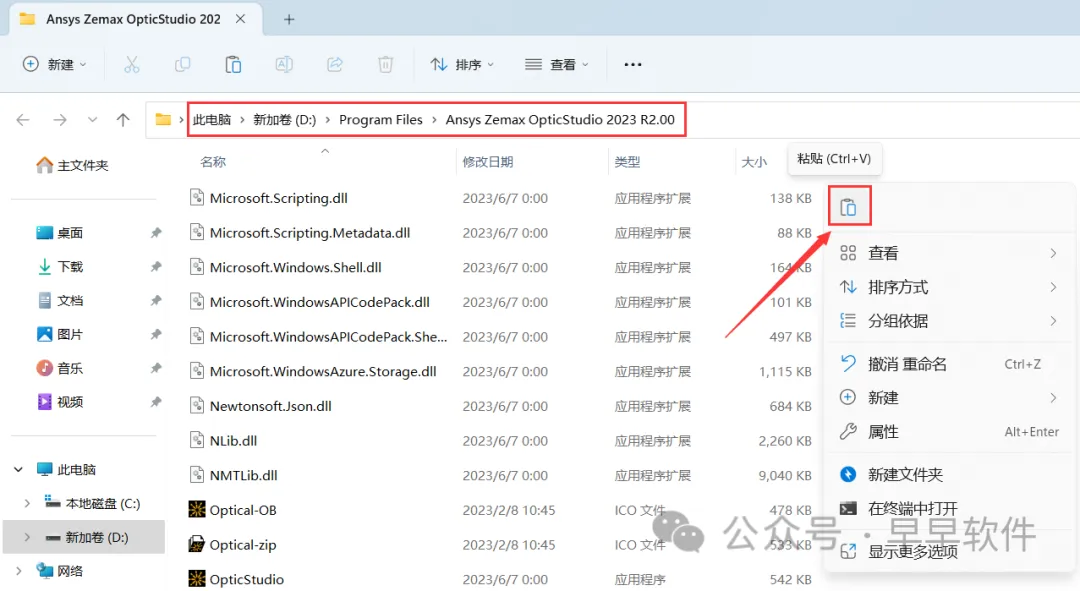Click the Paste icon in context menu

point(849,207)
